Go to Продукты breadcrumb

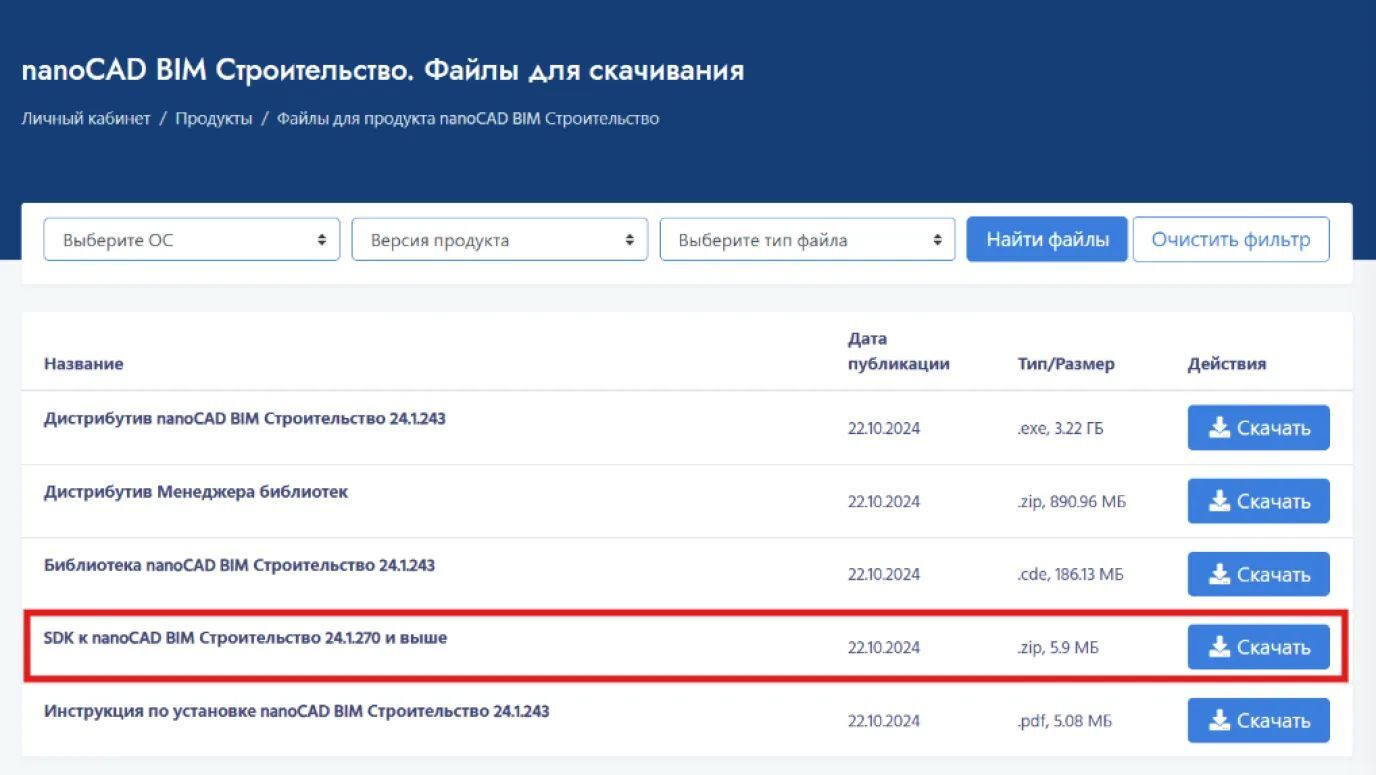coord(214,118)
